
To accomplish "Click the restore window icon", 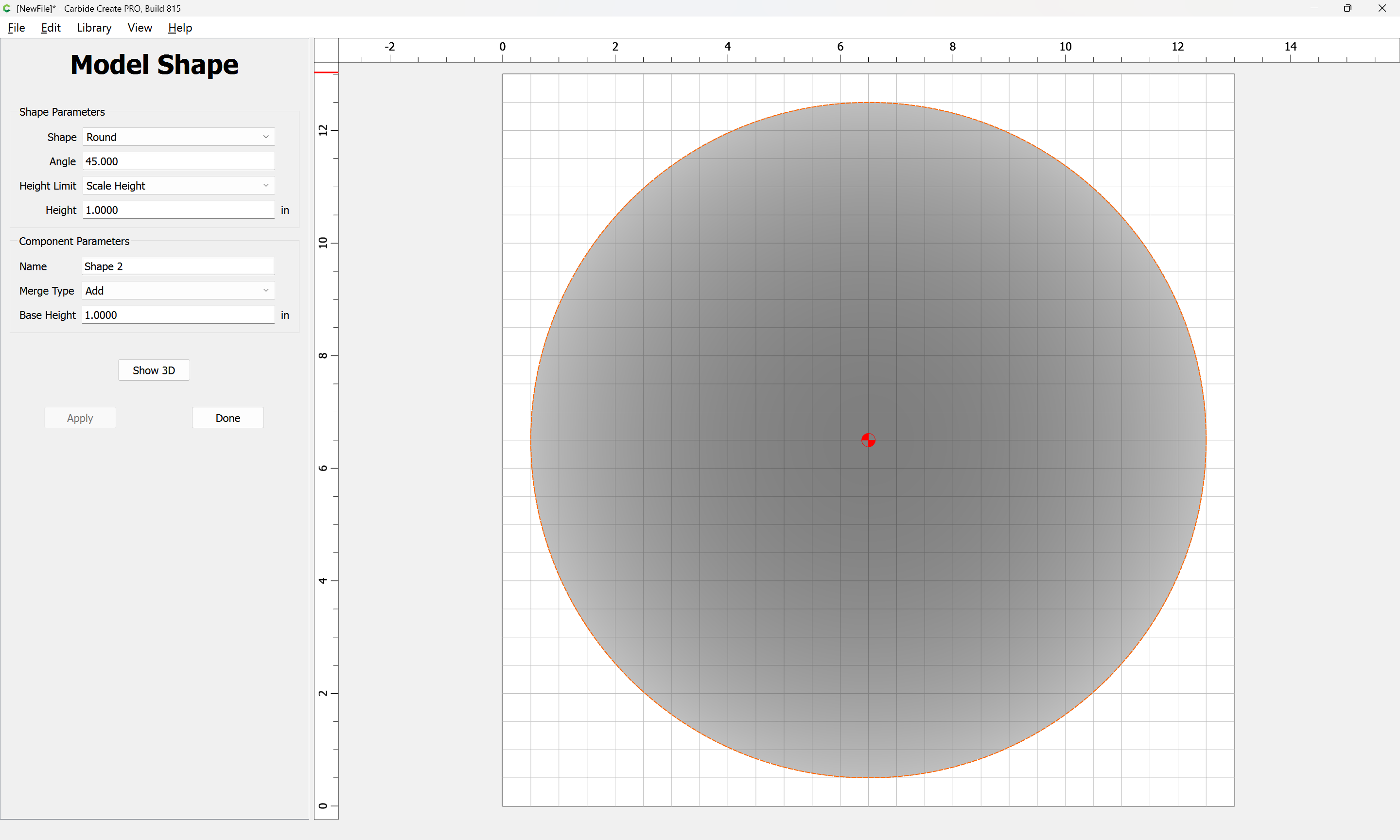I will pos(1347,8).
